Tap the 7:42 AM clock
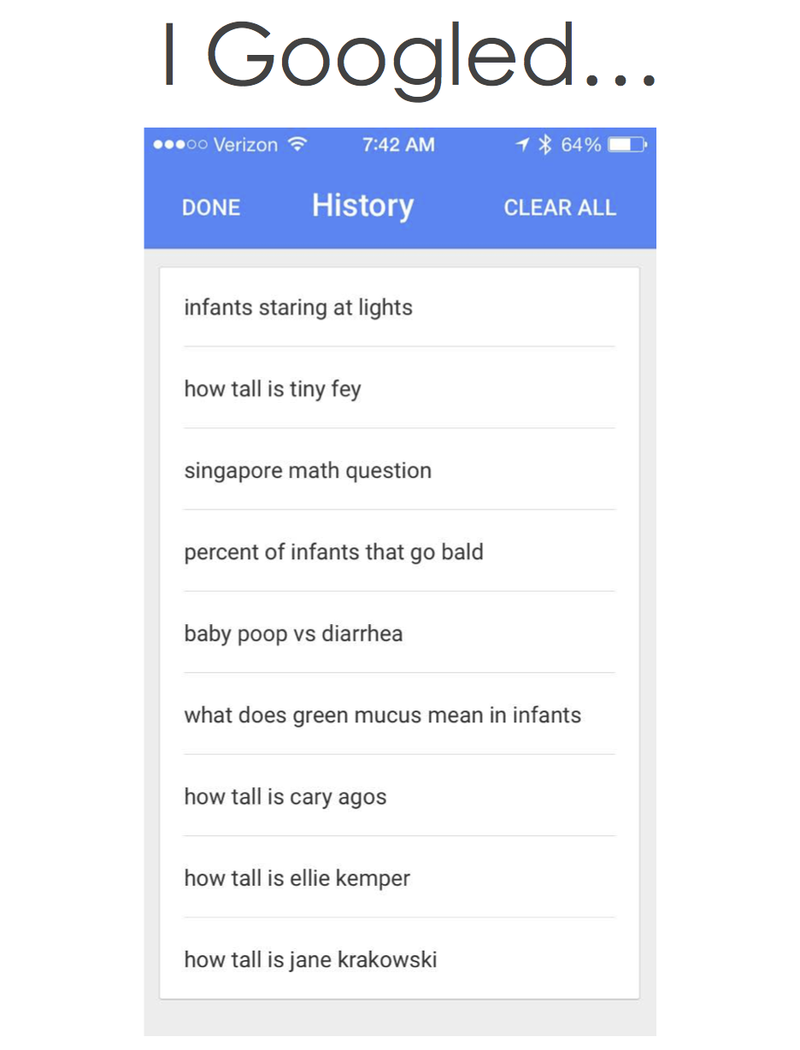800x1050 pixels. [398, 145]
